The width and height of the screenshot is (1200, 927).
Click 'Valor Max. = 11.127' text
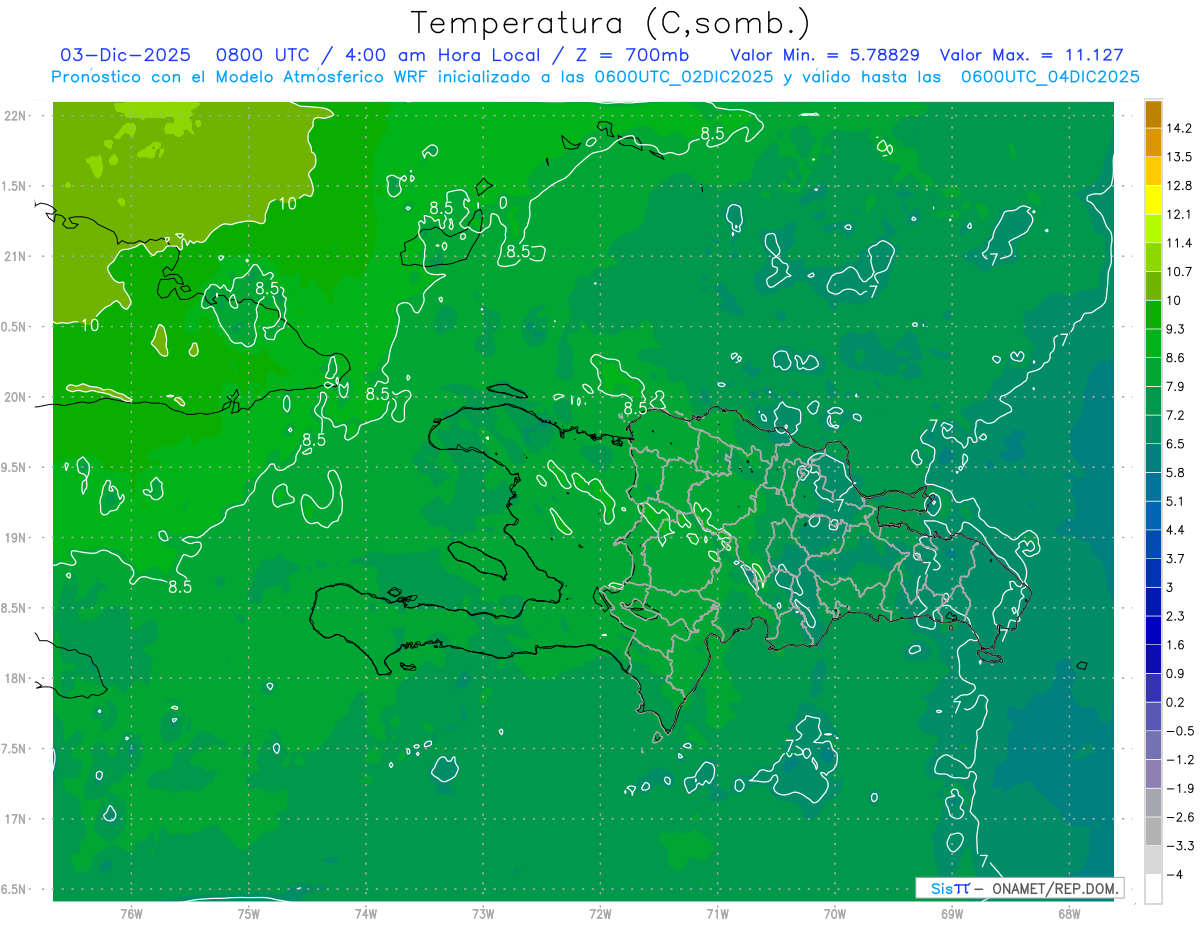tap(1032, 55)
